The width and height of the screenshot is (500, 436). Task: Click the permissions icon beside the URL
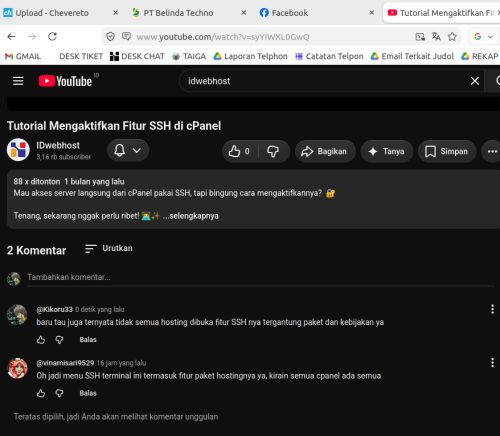126,36
